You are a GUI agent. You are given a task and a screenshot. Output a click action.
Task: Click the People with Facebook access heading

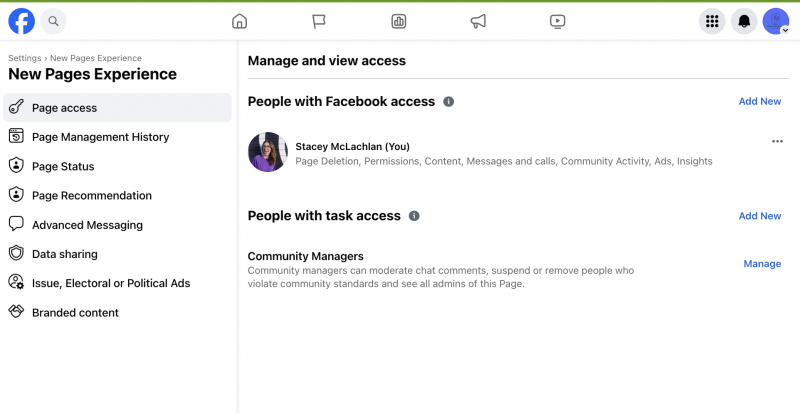(x=341, y=102)
